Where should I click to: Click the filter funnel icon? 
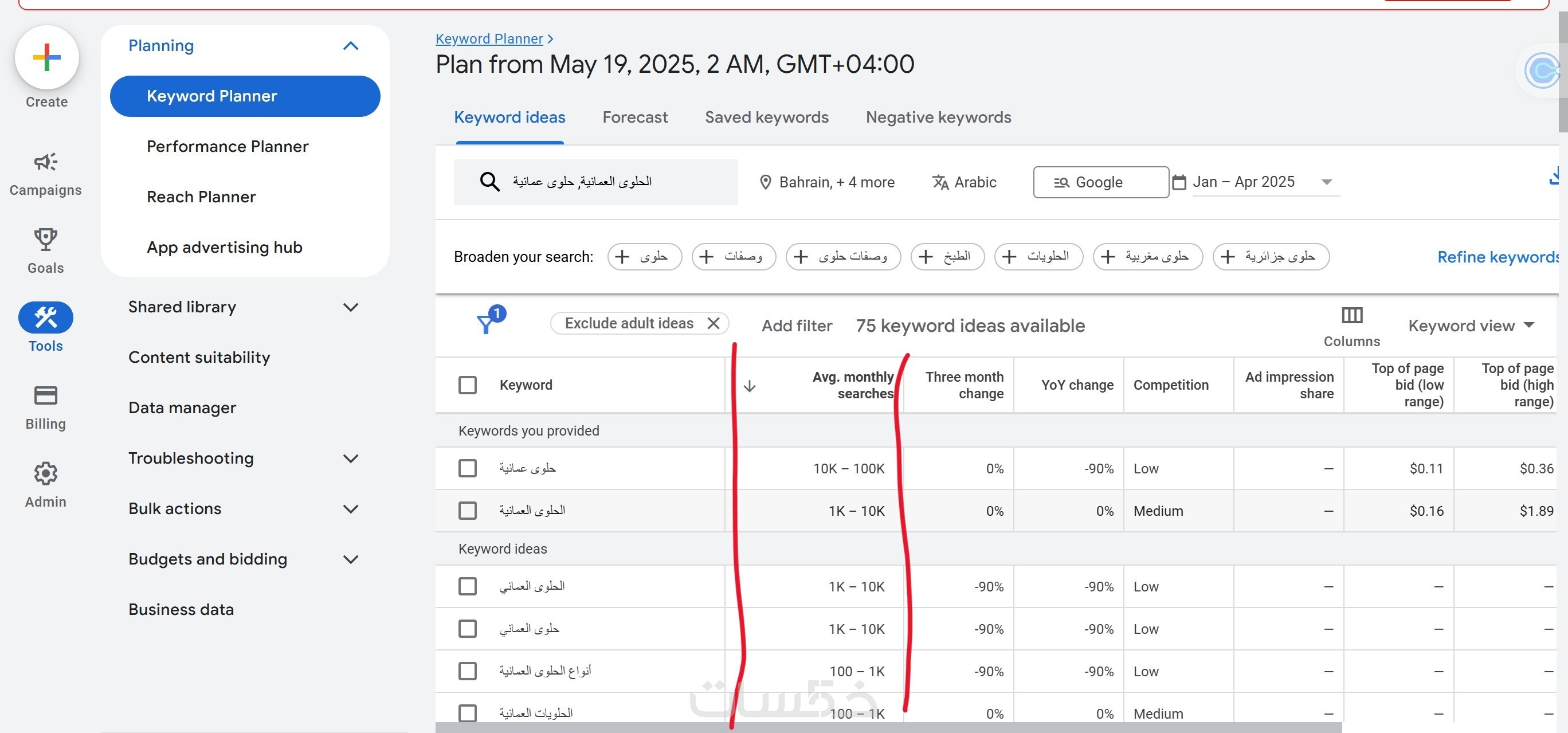pyautogui.click(x=485, y=324)
